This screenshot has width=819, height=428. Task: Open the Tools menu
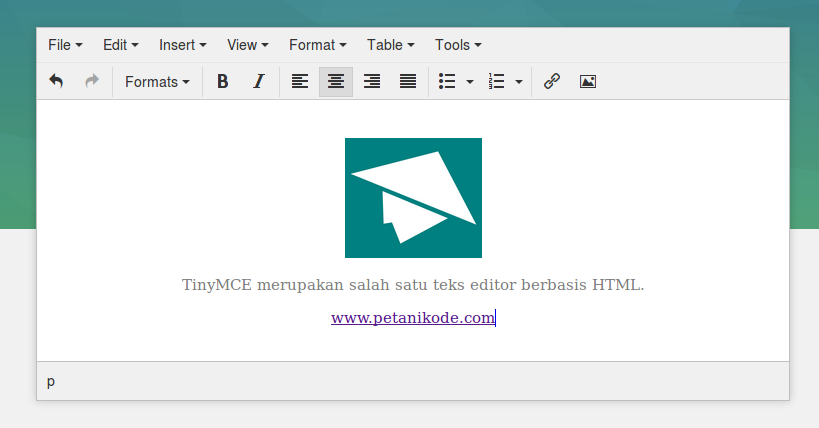coord(458,45)
